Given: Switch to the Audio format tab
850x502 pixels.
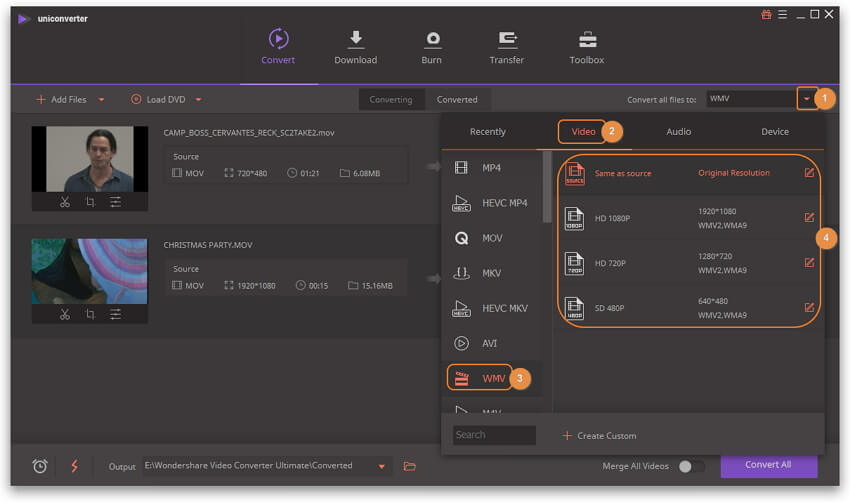Looking at the screenshot, I should [x=678, y=132].
